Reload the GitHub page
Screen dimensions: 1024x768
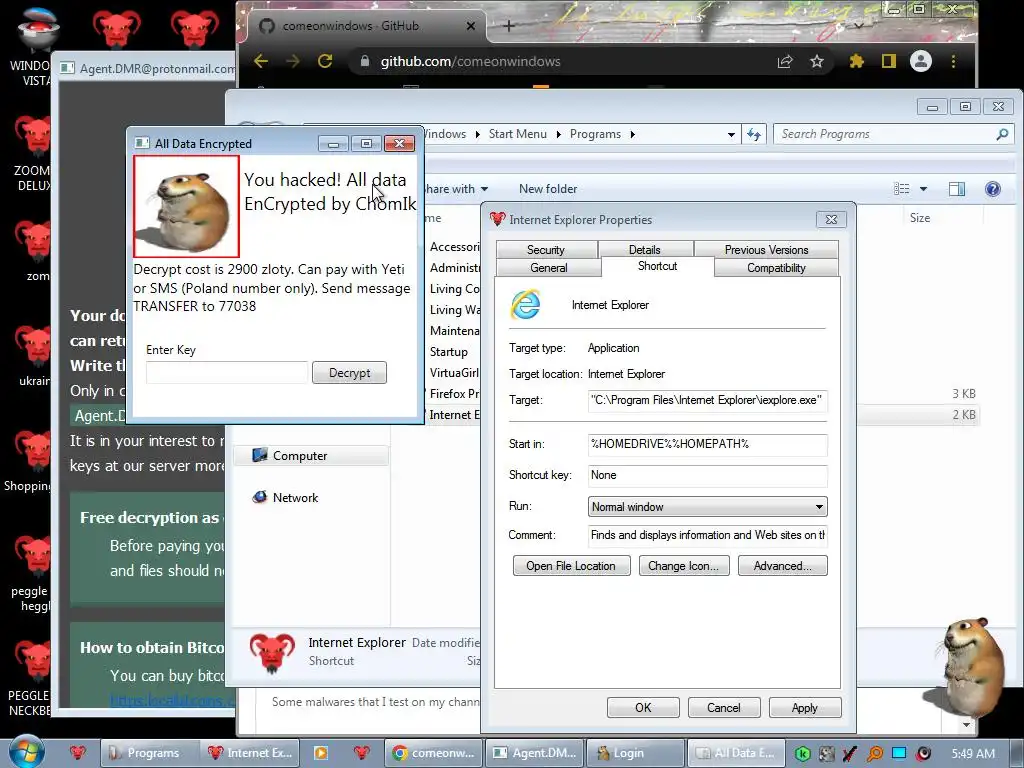click(325, 61)
